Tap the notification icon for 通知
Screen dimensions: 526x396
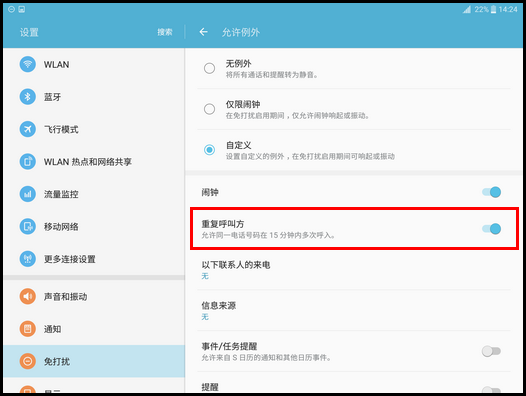click(28, 329)
